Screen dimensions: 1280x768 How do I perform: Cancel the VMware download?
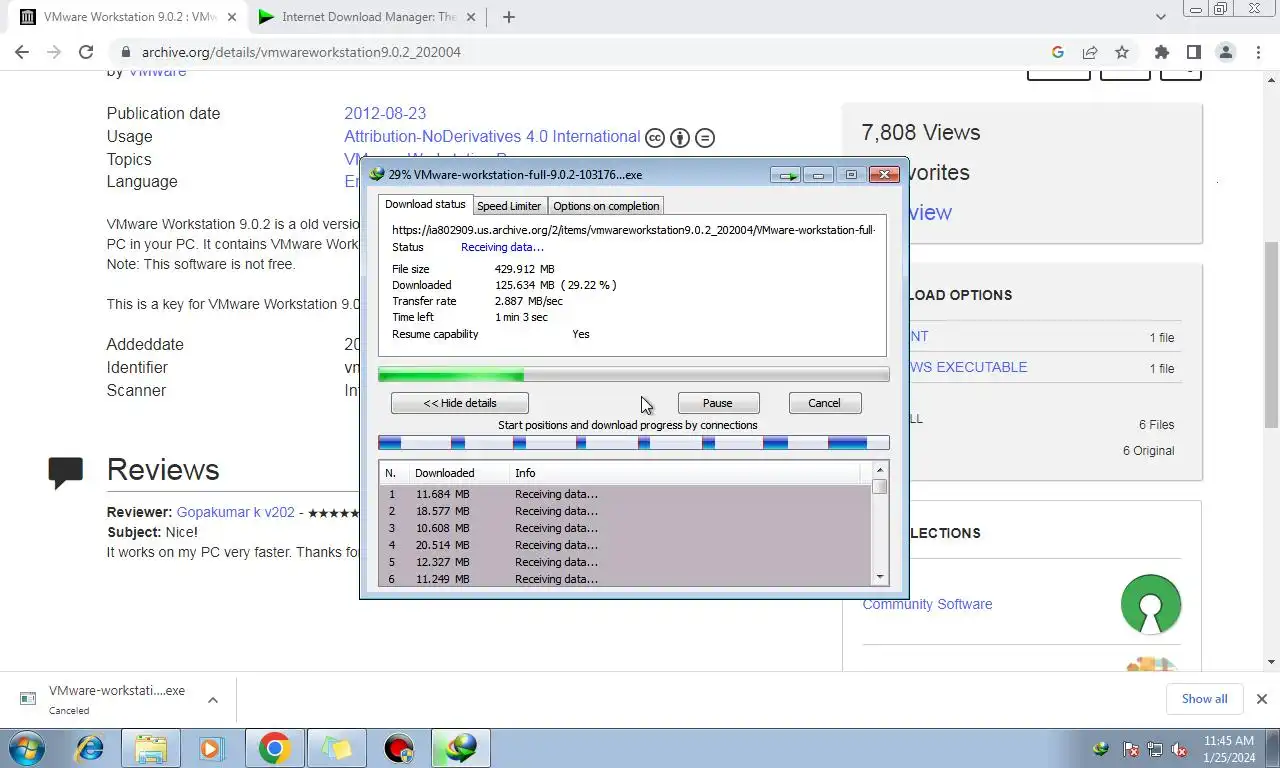tap(824, 403)
